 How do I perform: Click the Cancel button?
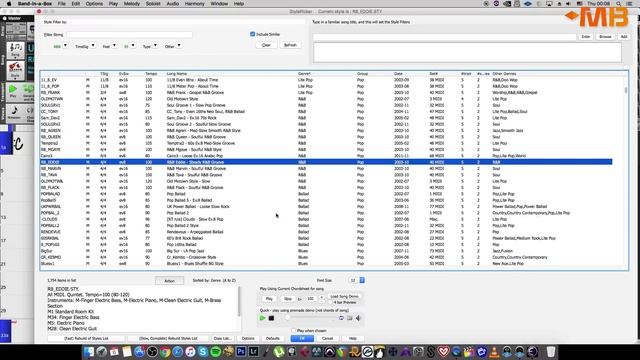(327, 338)
